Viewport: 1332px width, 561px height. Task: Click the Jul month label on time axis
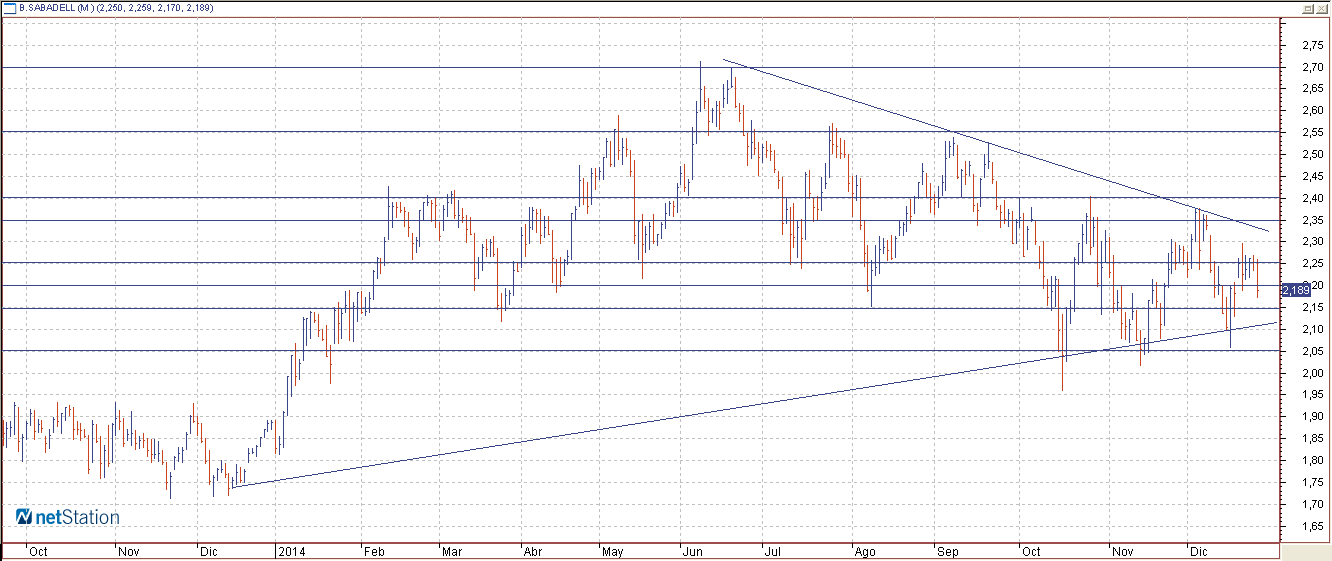(x=771, y=551)
